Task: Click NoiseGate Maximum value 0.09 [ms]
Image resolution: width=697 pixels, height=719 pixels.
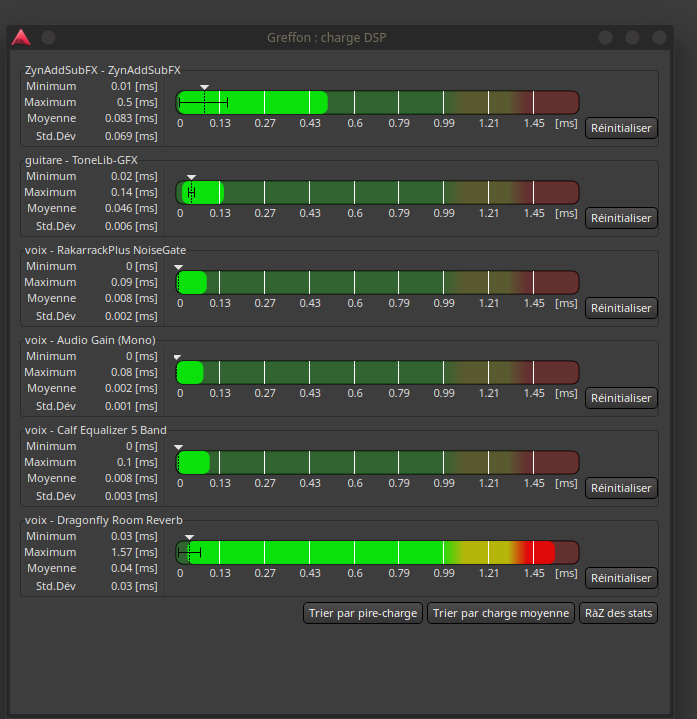Action: pyautogui.click(x=134, y=282)
